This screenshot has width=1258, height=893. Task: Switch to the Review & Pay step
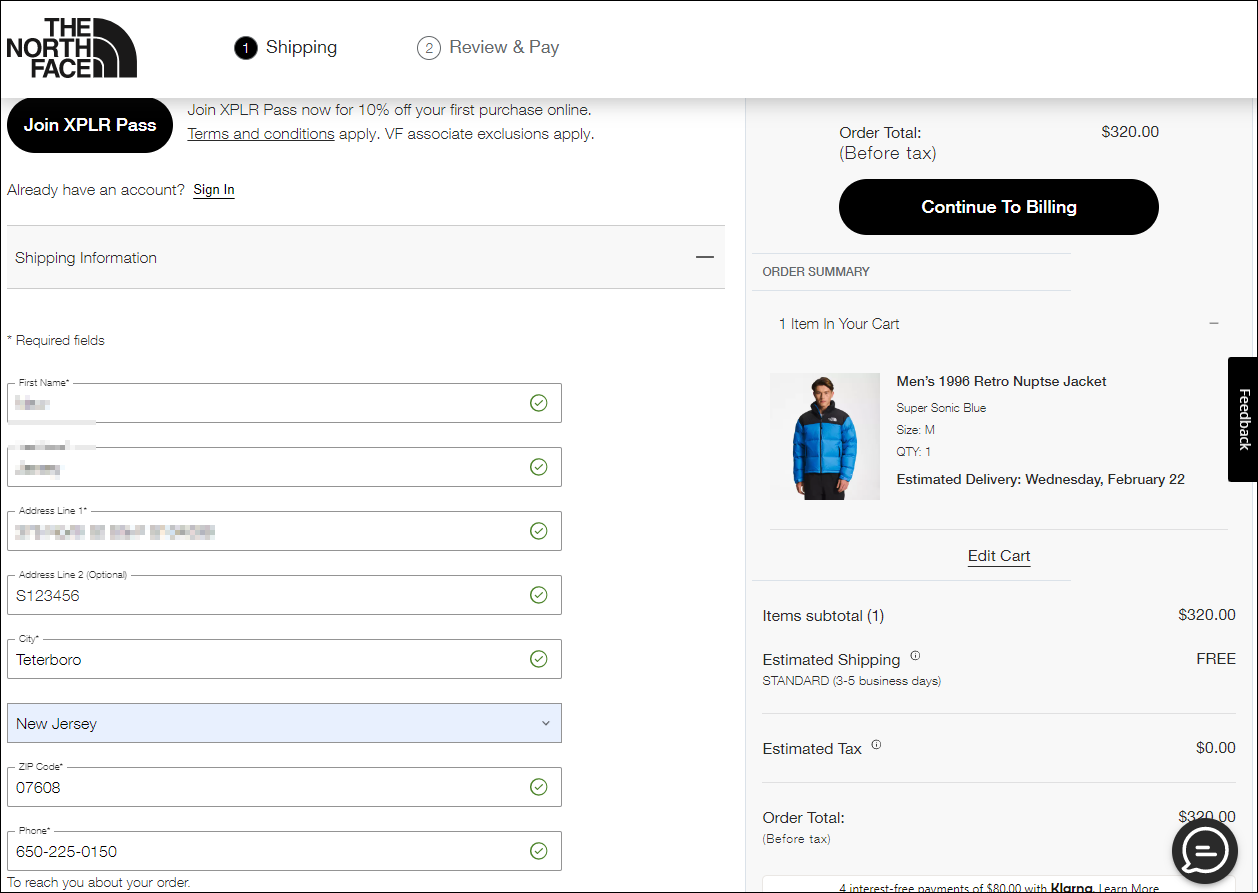pos(503,48)
